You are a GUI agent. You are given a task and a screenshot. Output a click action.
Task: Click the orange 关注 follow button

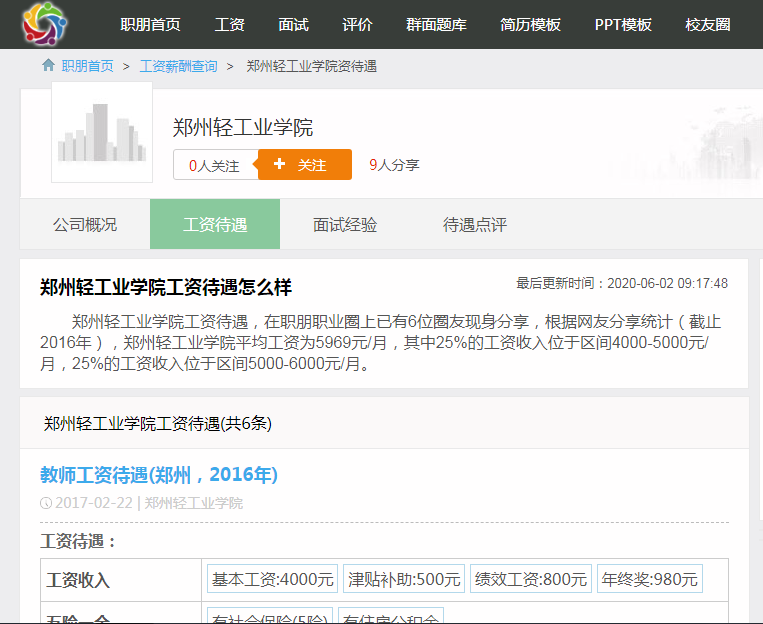(305, 165)
